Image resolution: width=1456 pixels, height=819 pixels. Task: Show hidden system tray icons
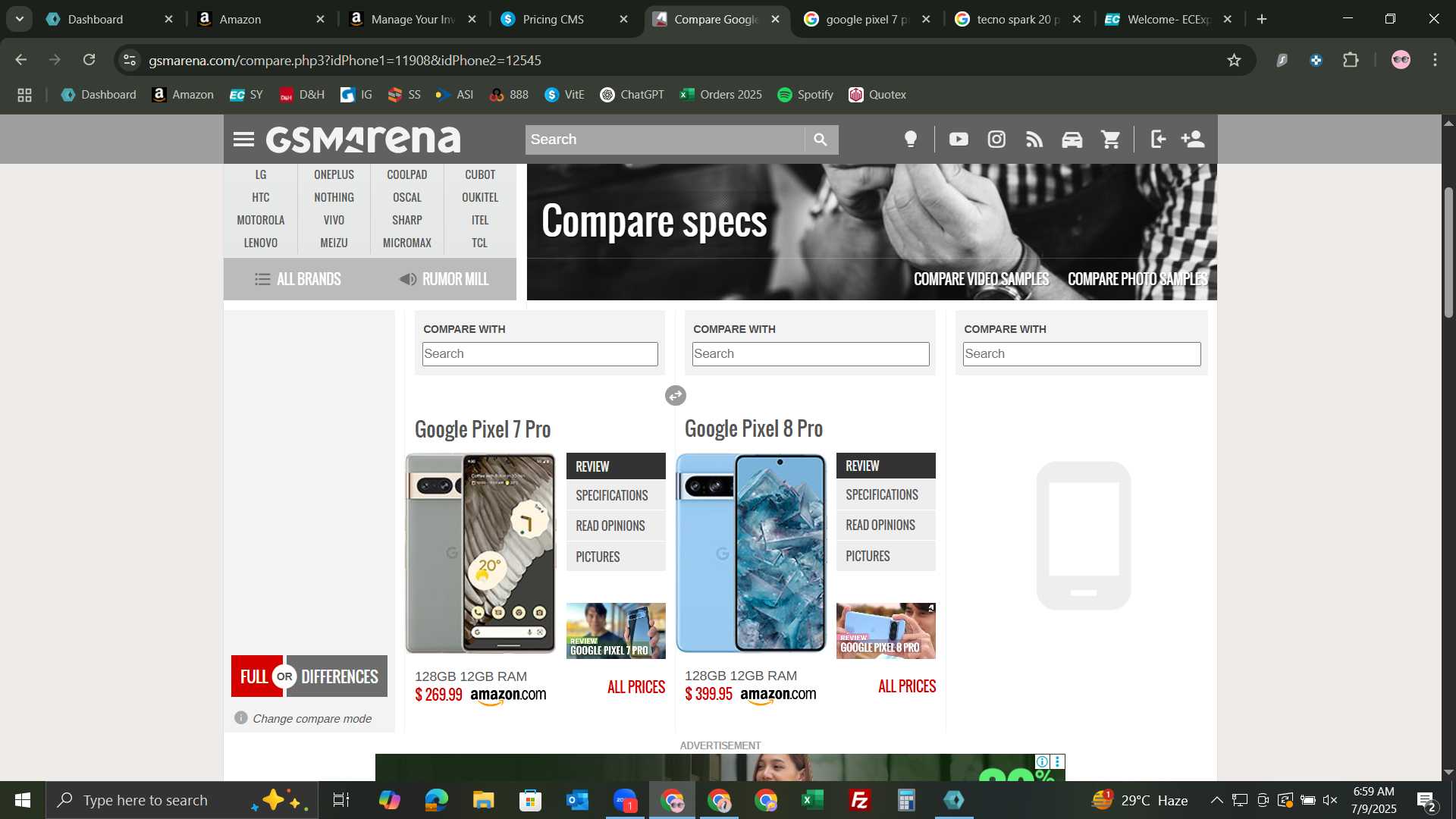tap(1216, 800)
